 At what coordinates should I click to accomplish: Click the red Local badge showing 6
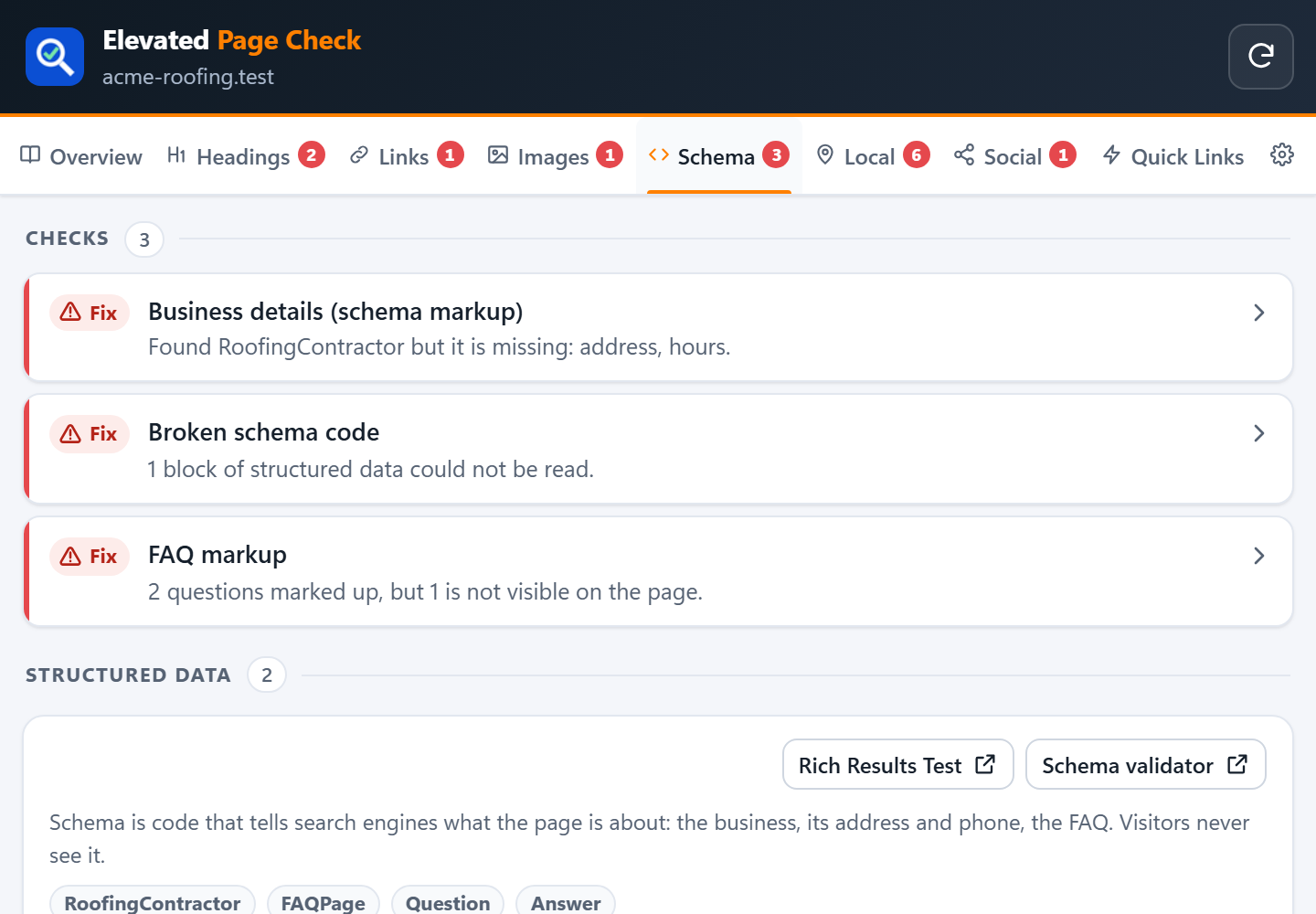(917, 155)
